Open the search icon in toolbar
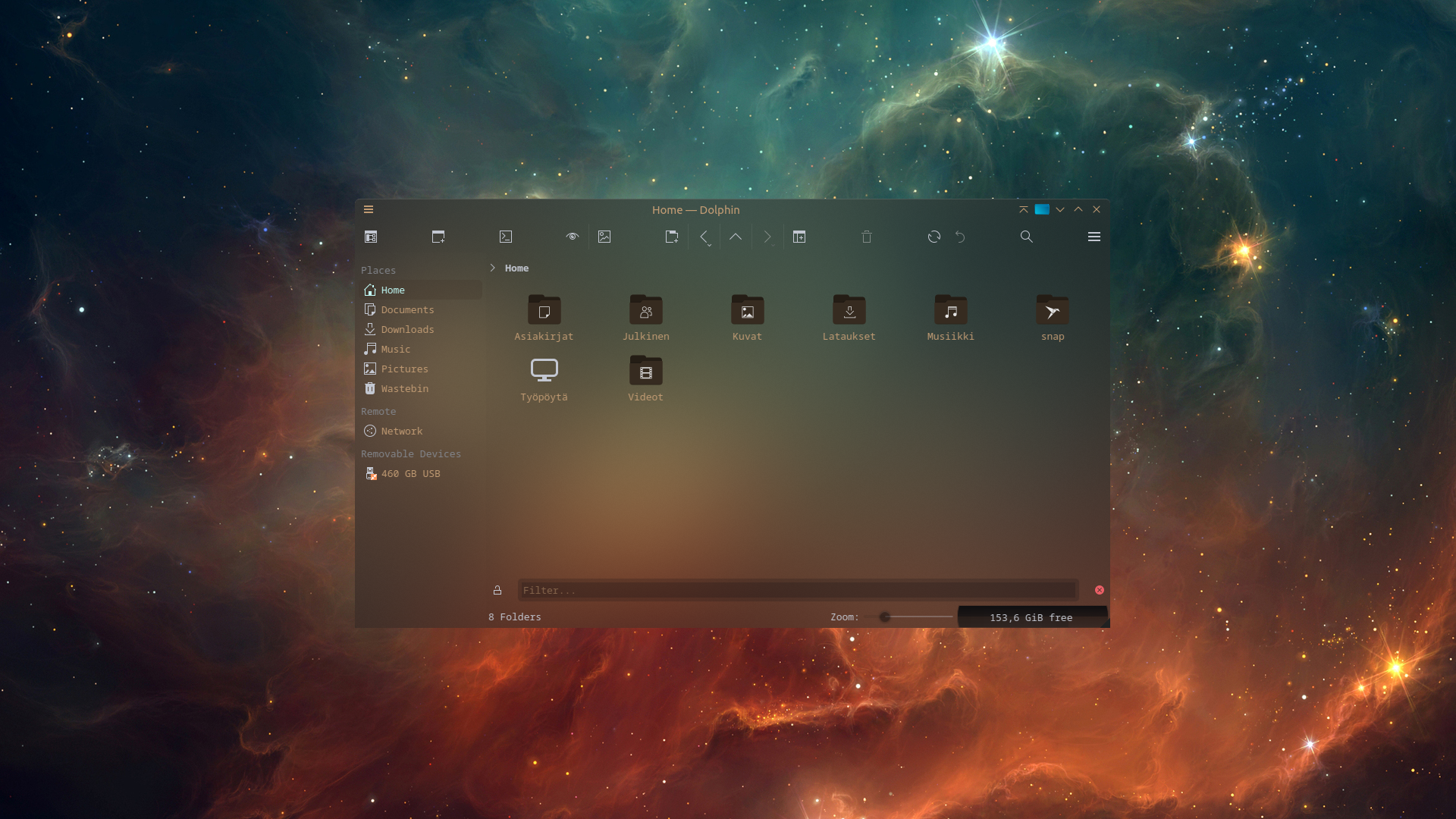This screenshot has height=819, width=1456. [1027, 237]
